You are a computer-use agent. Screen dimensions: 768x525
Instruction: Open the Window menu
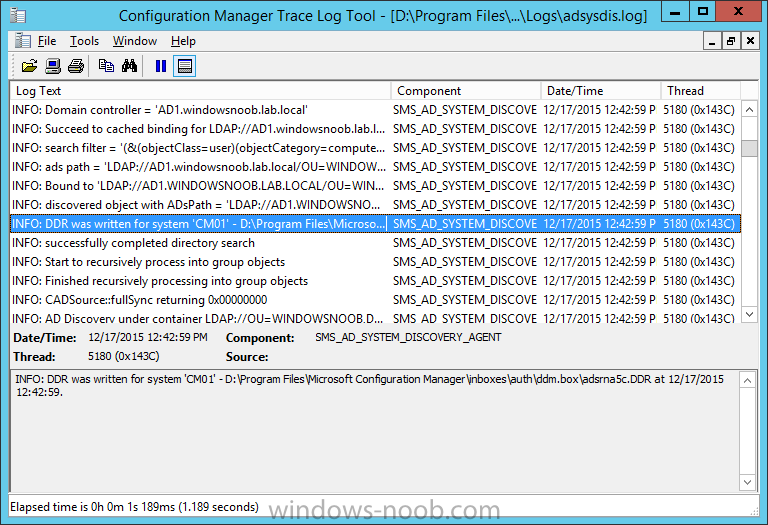[x=135, y=41]
